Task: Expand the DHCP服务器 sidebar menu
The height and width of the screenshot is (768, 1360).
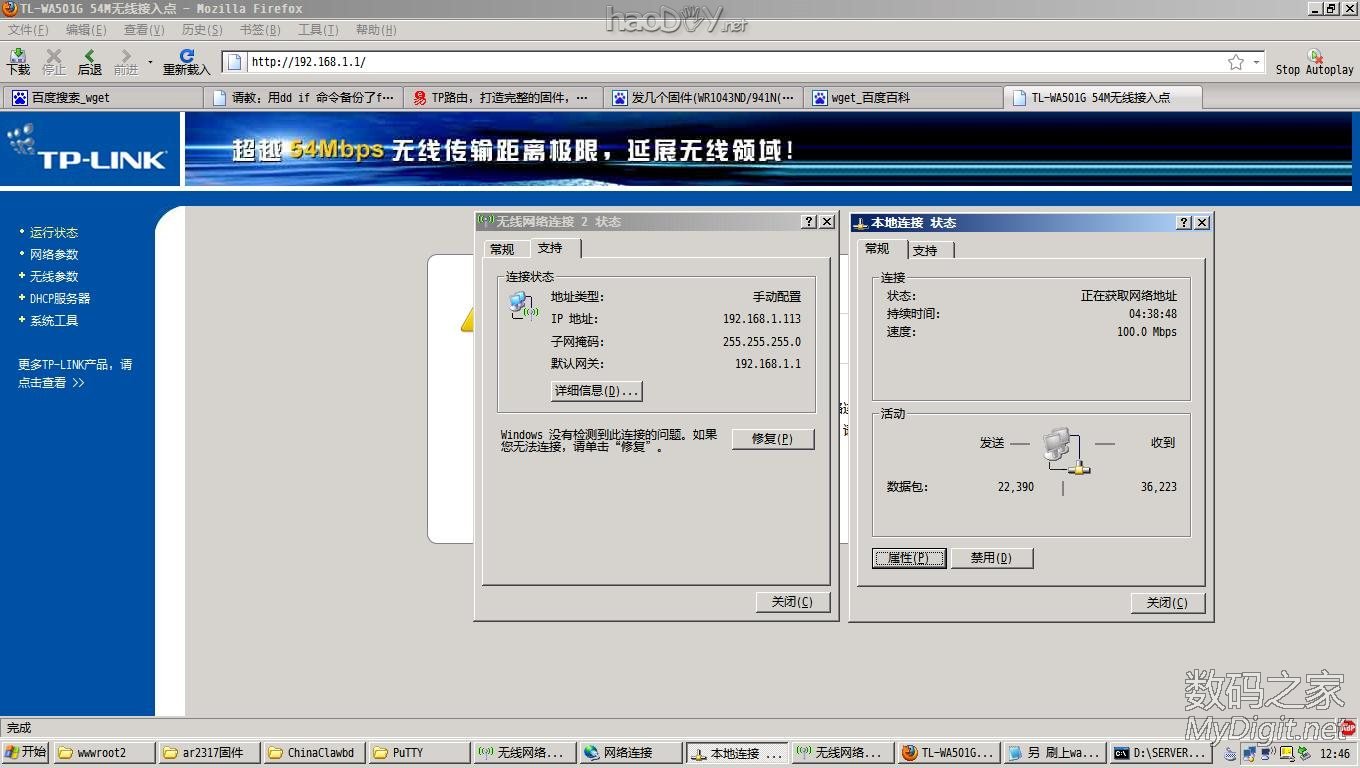Action: [59, 299]
